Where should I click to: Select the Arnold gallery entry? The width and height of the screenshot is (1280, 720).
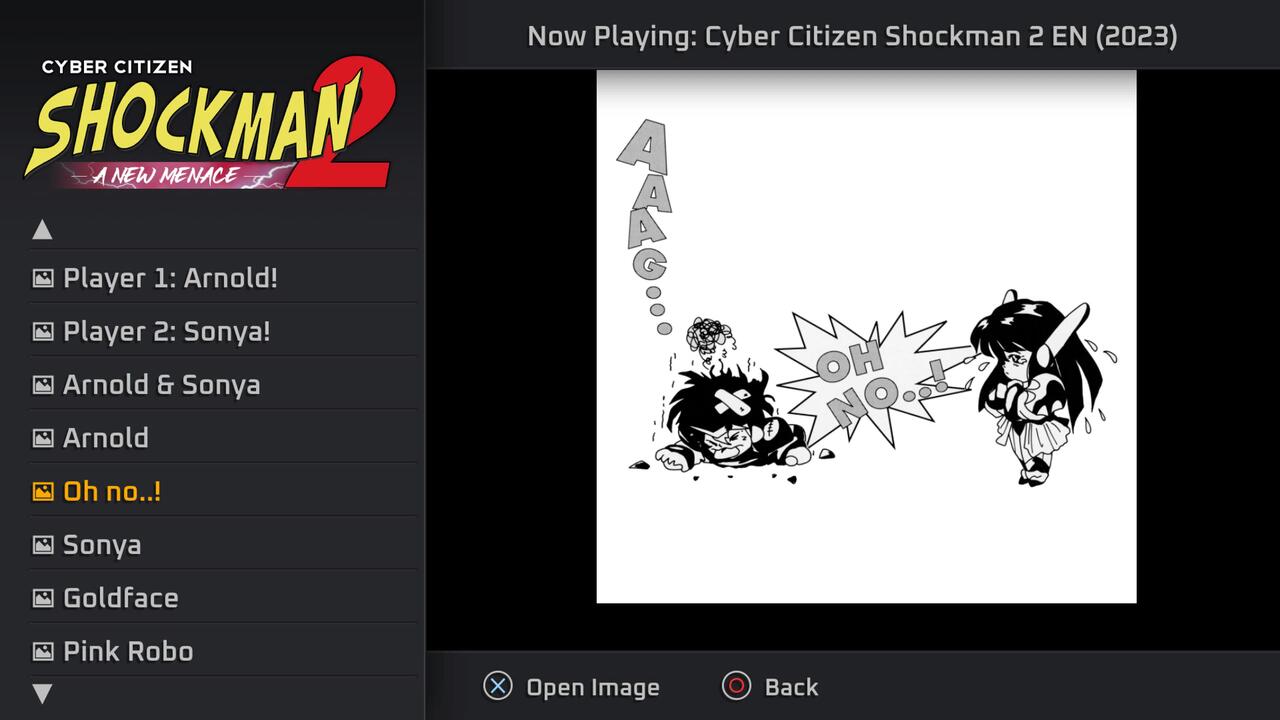pos(223,438)
